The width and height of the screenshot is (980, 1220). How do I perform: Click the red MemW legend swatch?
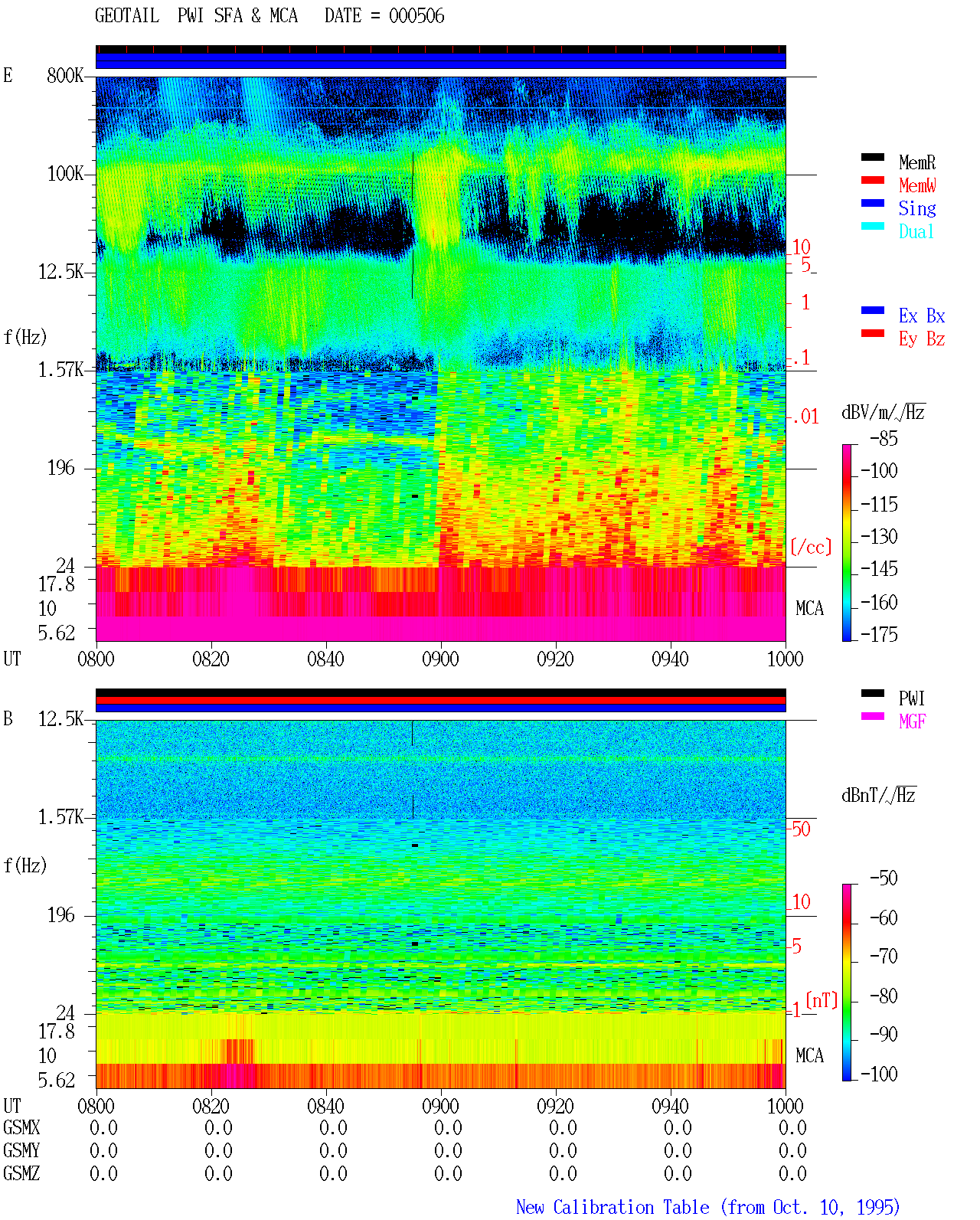click(x=873, y=180)
